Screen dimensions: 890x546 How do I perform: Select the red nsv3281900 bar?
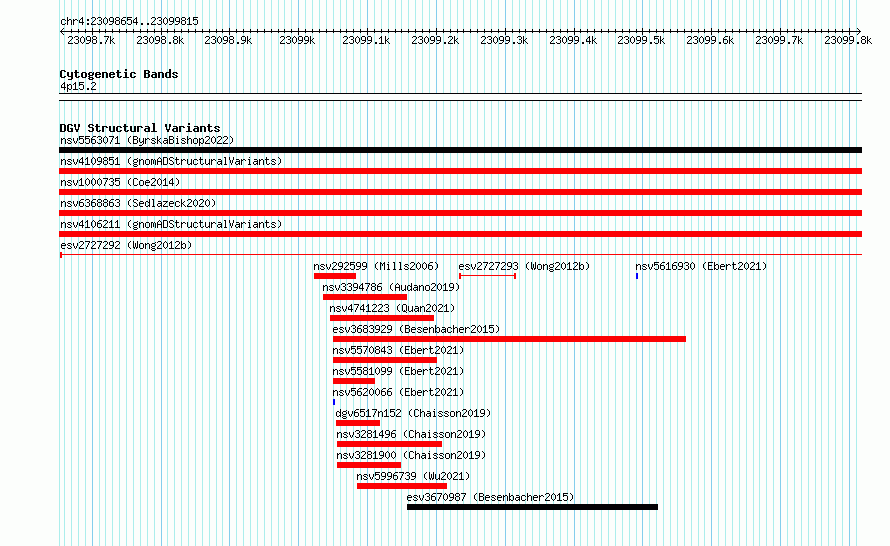coord(369,465)
